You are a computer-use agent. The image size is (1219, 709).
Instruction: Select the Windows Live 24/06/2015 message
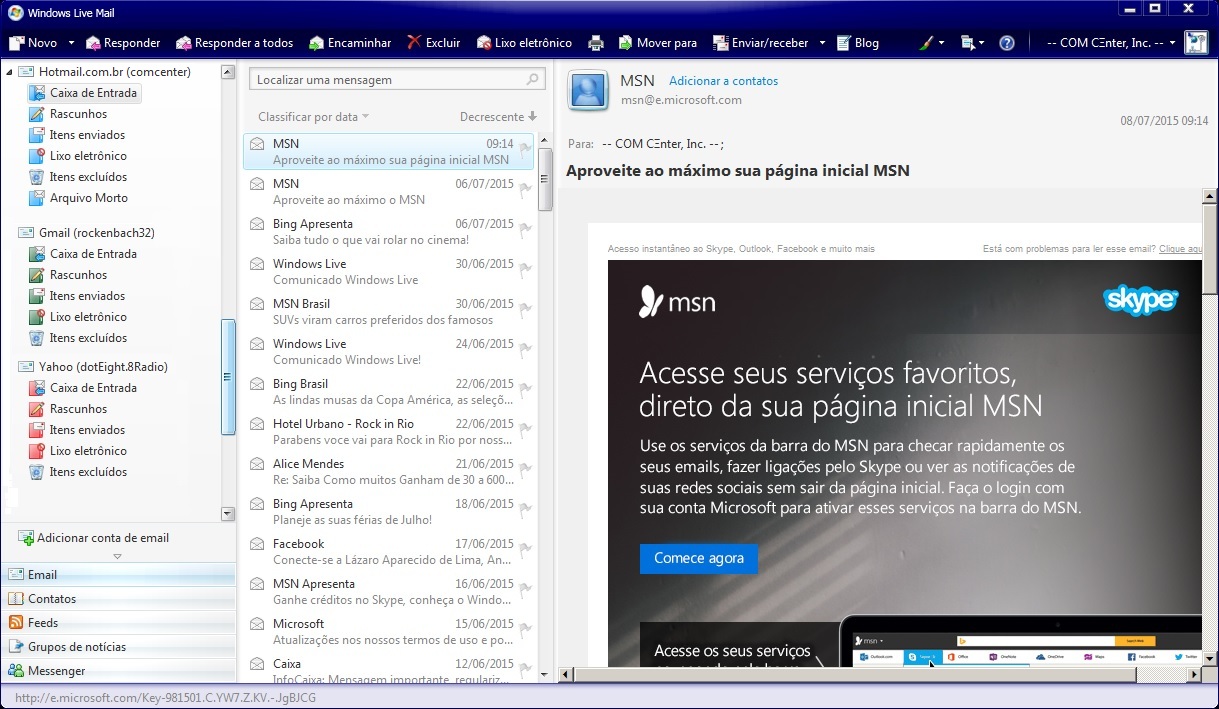pos(390,352)
